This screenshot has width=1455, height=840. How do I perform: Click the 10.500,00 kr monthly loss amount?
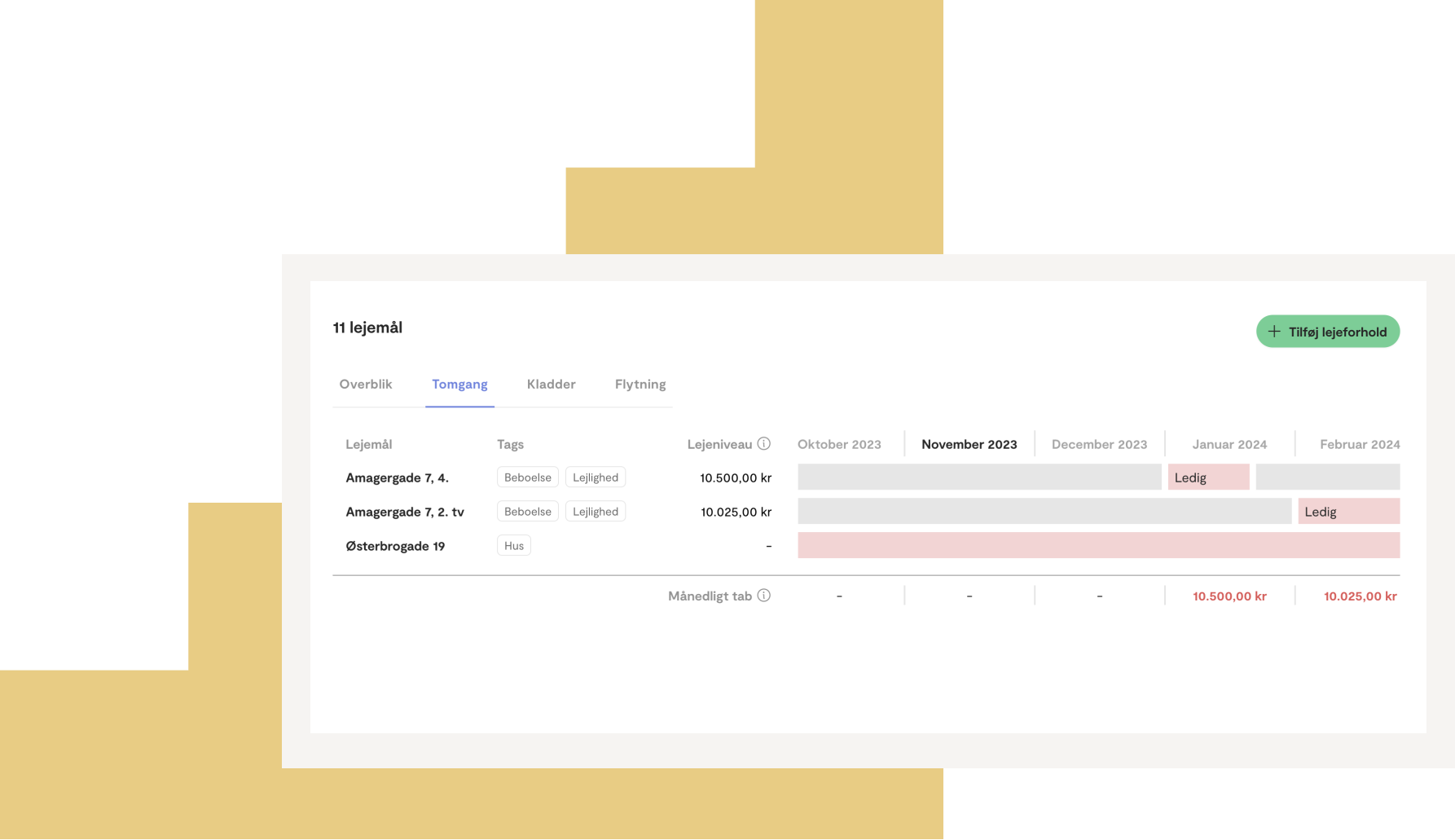1229,596
